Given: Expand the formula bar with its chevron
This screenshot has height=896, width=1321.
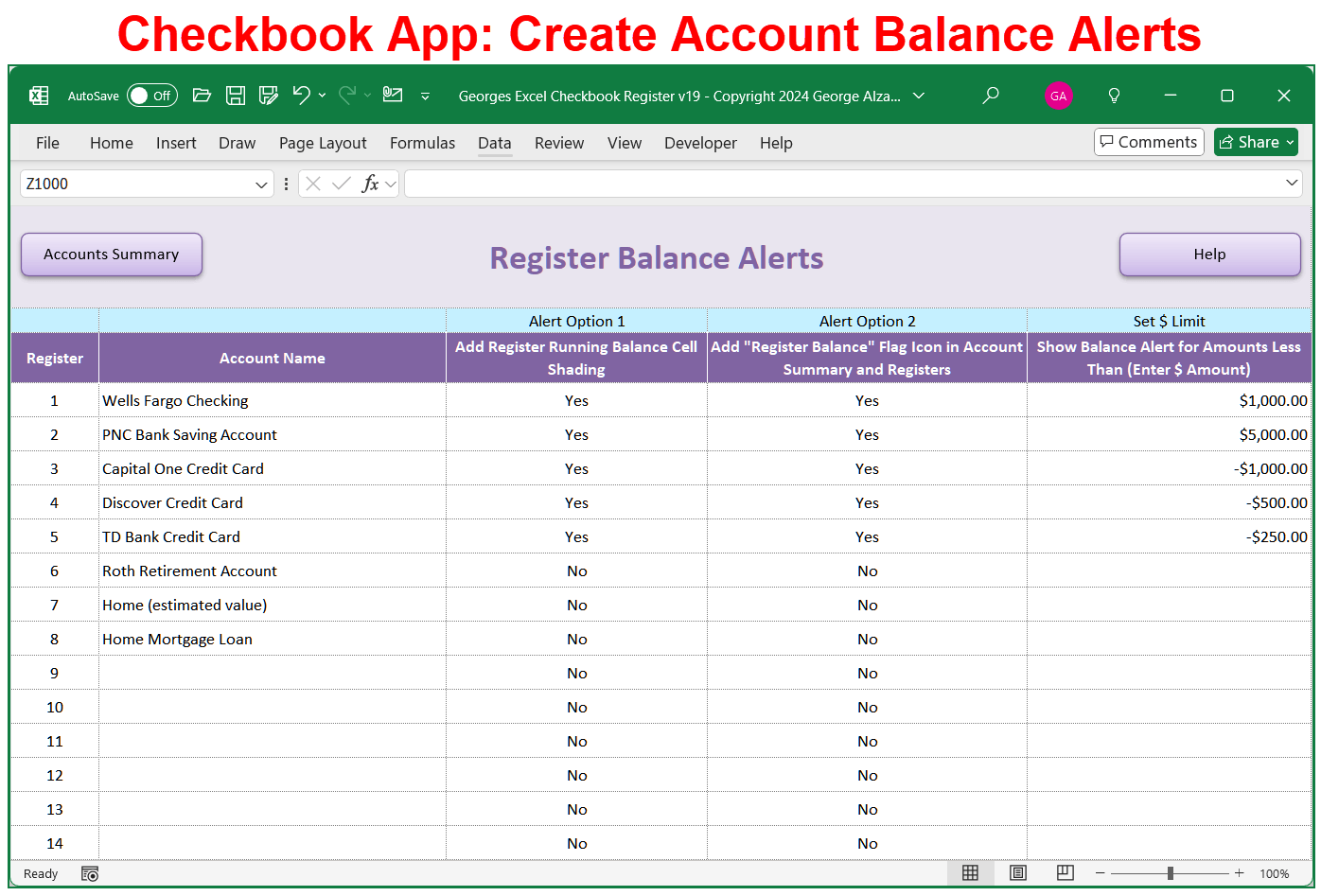Looking at the screenshot, I should [1293, 184].
